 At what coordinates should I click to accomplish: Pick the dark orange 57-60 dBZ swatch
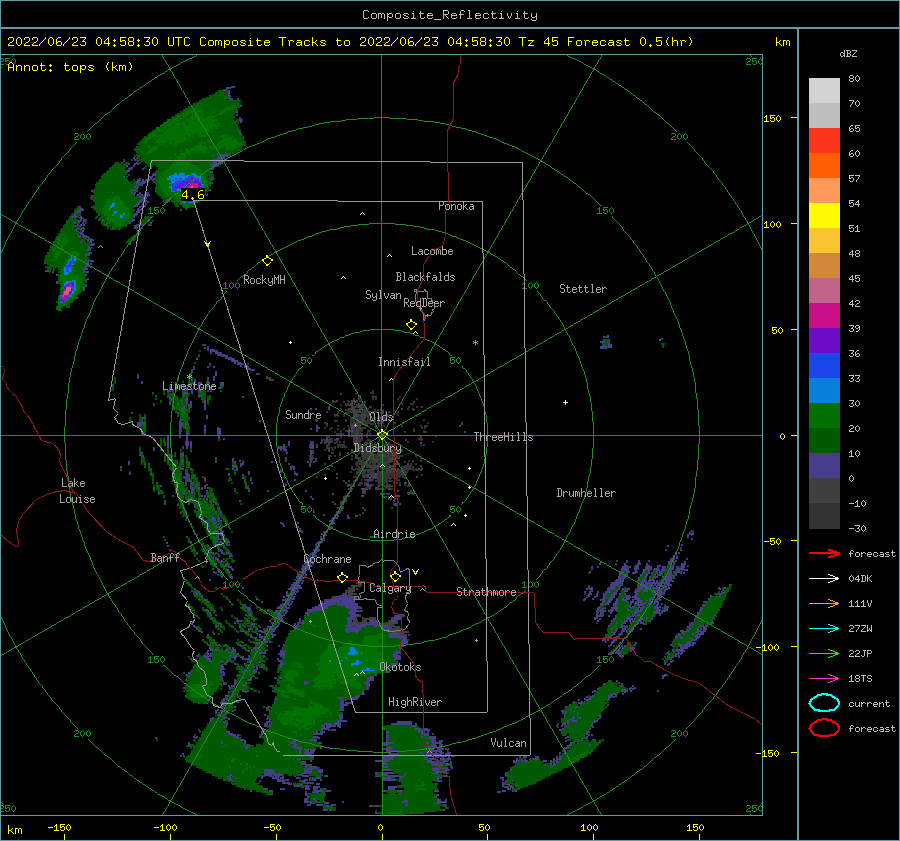click(x=824, y=166)
